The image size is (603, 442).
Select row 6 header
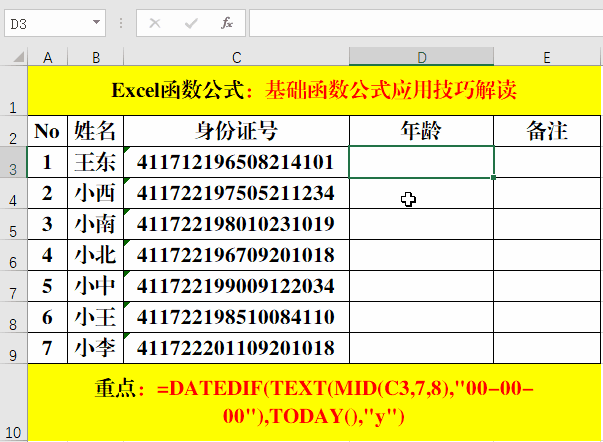(13, 255)
